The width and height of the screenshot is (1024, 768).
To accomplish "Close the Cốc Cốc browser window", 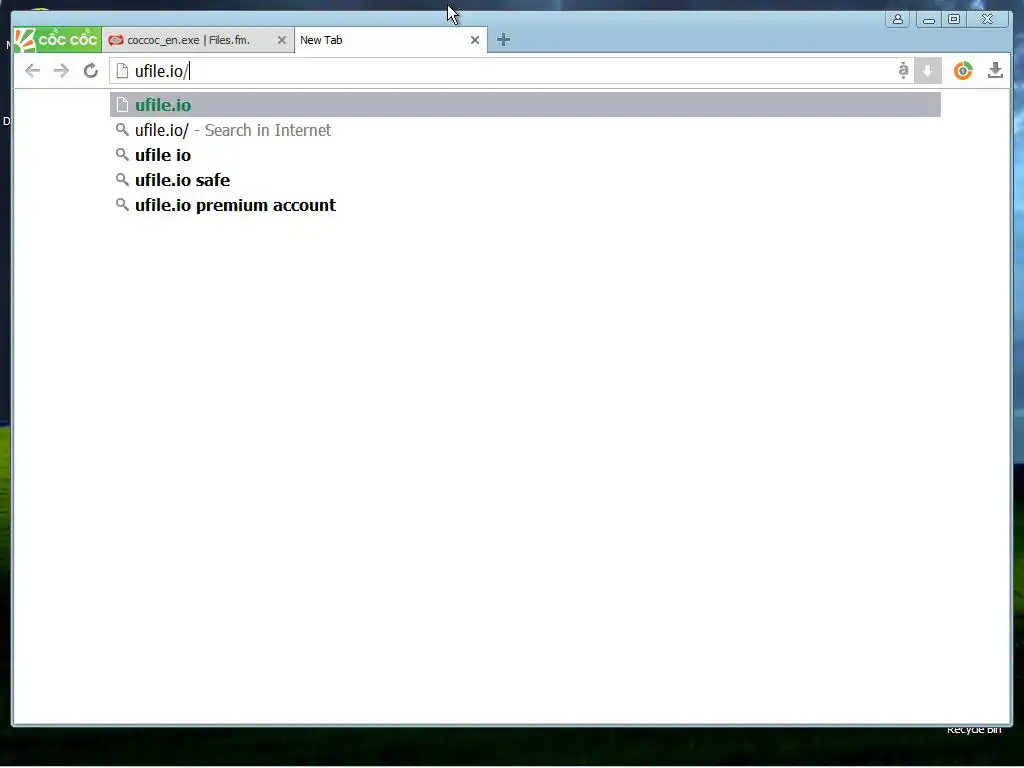I will pyautogui.click(x=987, y=19).
